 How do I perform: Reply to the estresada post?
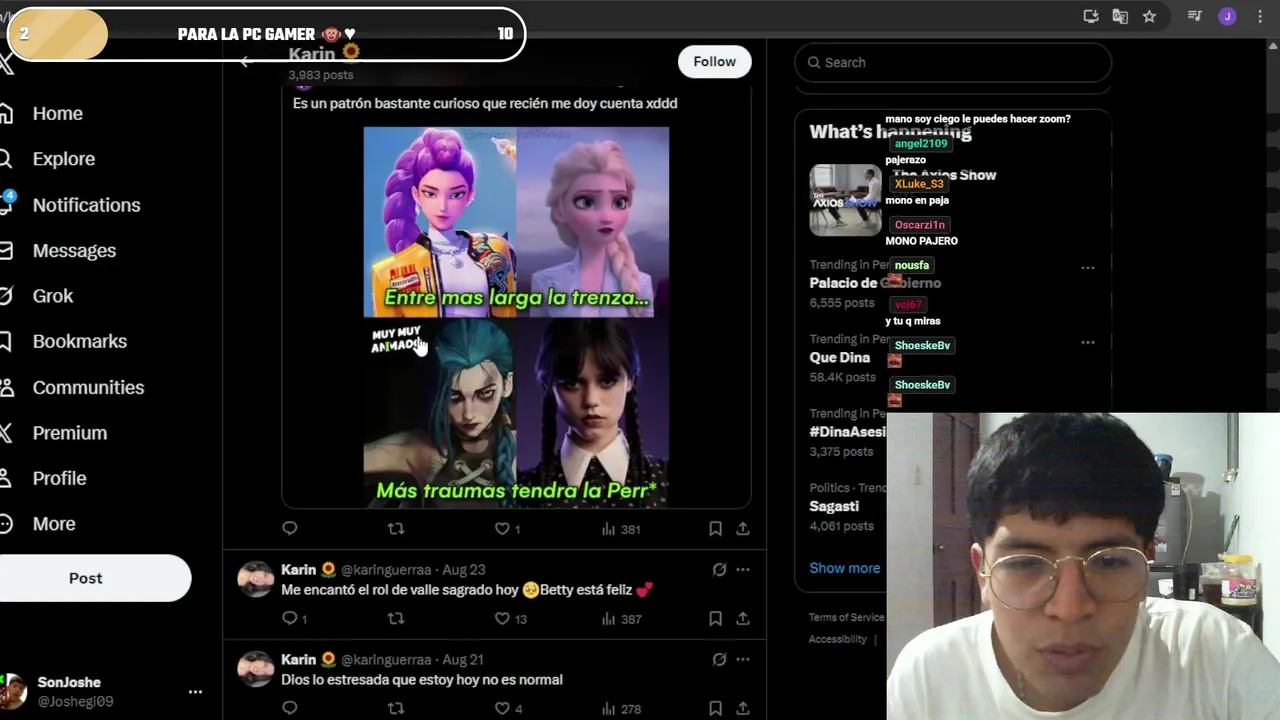tap(290, 708)
